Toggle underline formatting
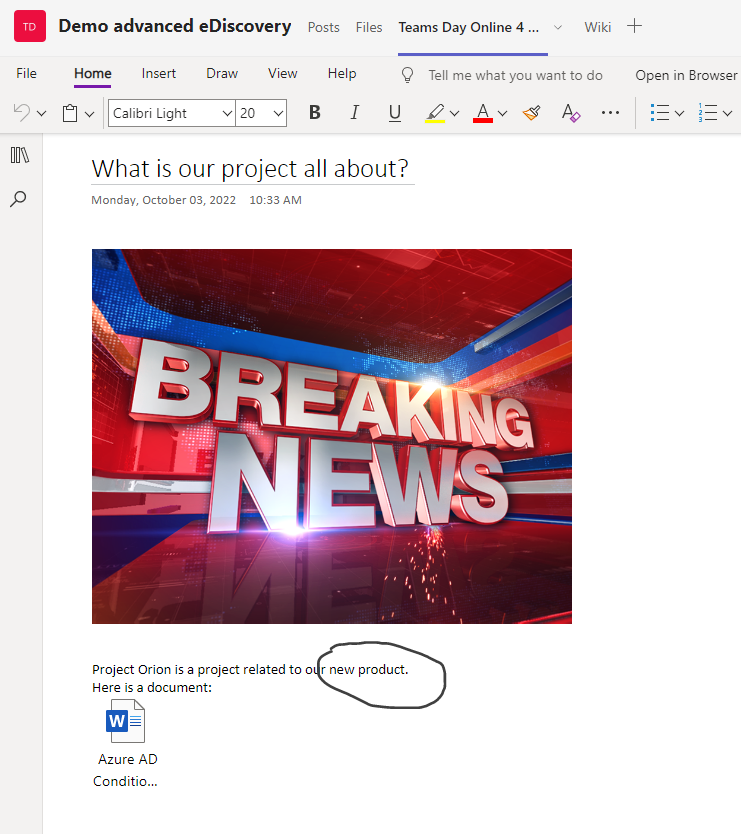The width and height of the screenshot is (741, 834). (x=395, y=113)
